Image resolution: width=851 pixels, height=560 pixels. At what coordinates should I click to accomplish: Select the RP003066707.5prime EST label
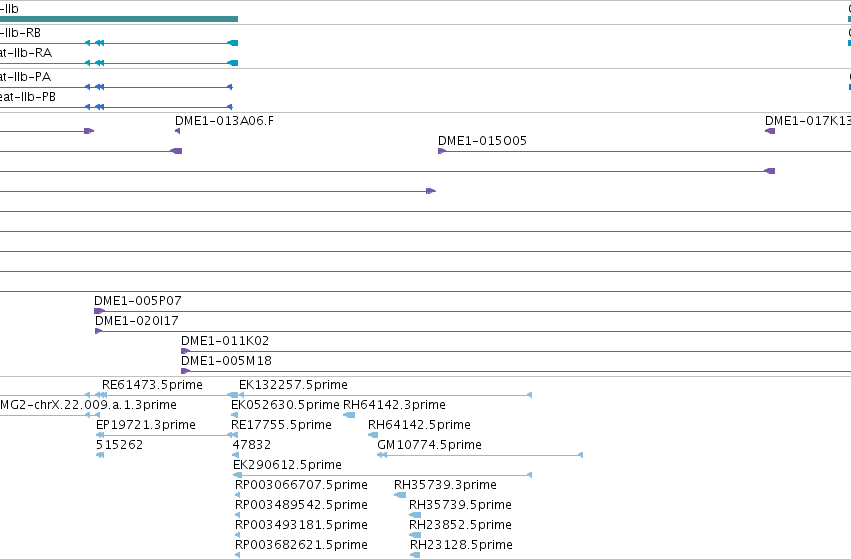[301, 486]
